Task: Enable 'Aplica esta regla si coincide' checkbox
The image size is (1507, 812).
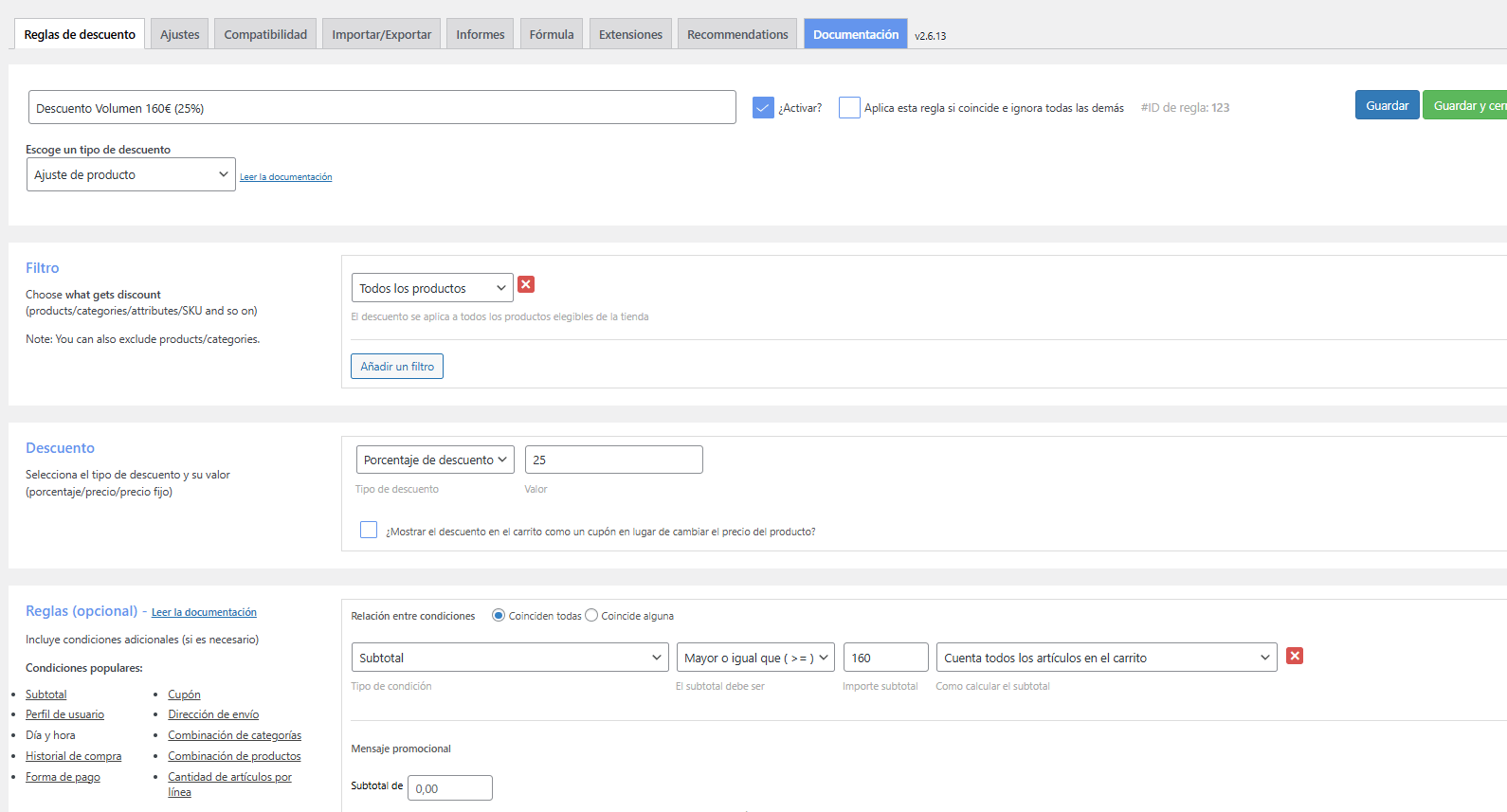Action: coord(849,108)
